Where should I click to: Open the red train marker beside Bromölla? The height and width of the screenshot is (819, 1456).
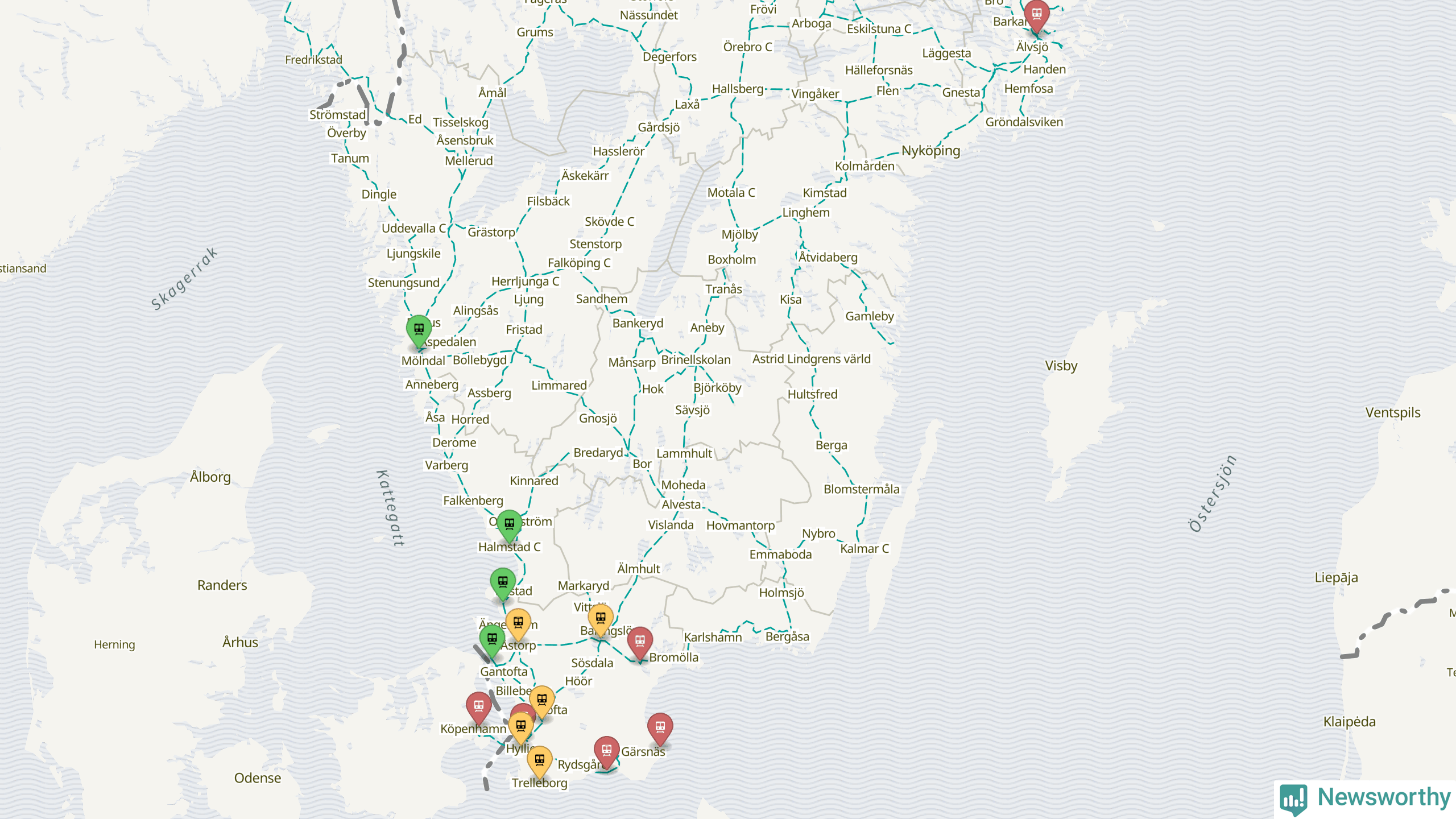pyautogui.click(x=640, y=640)
